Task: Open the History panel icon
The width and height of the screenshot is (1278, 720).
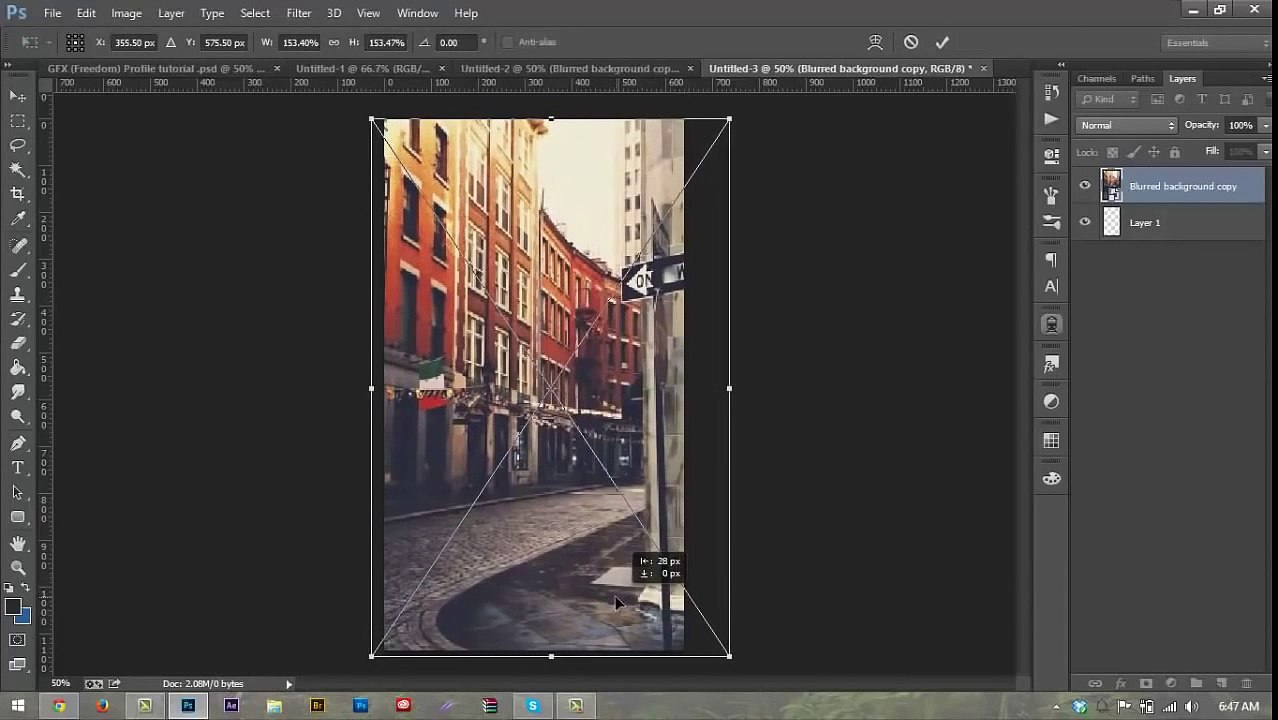Action: [x=1051, y=93]
